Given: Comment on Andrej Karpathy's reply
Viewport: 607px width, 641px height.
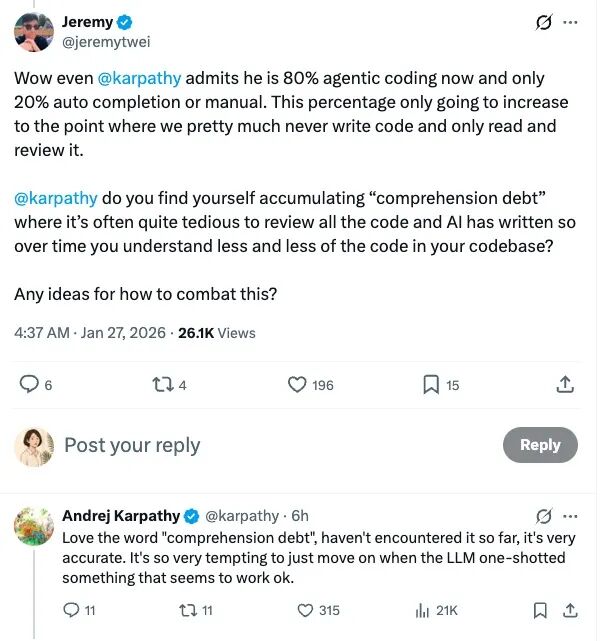Looking at the screenshot, I should point(70,610).
